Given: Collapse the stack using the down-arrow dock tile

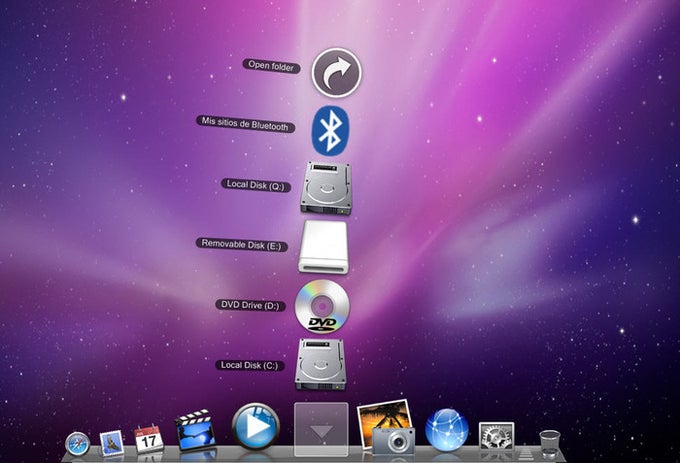Looking at the screenshot, I should coord(321,429).
